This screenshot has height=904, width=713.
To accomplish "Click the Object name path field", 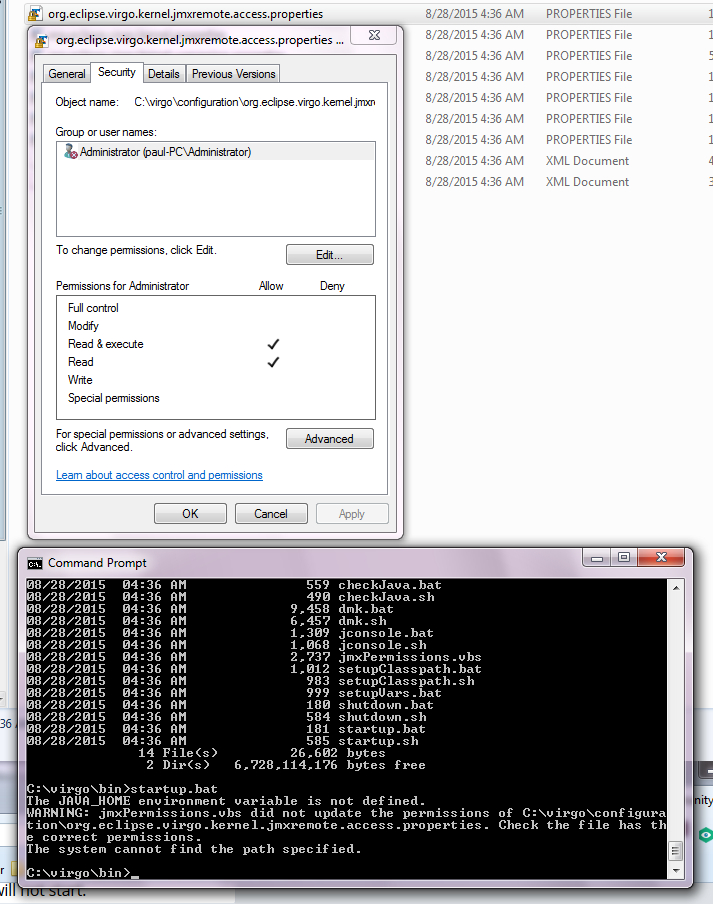I will click(254, 102).
